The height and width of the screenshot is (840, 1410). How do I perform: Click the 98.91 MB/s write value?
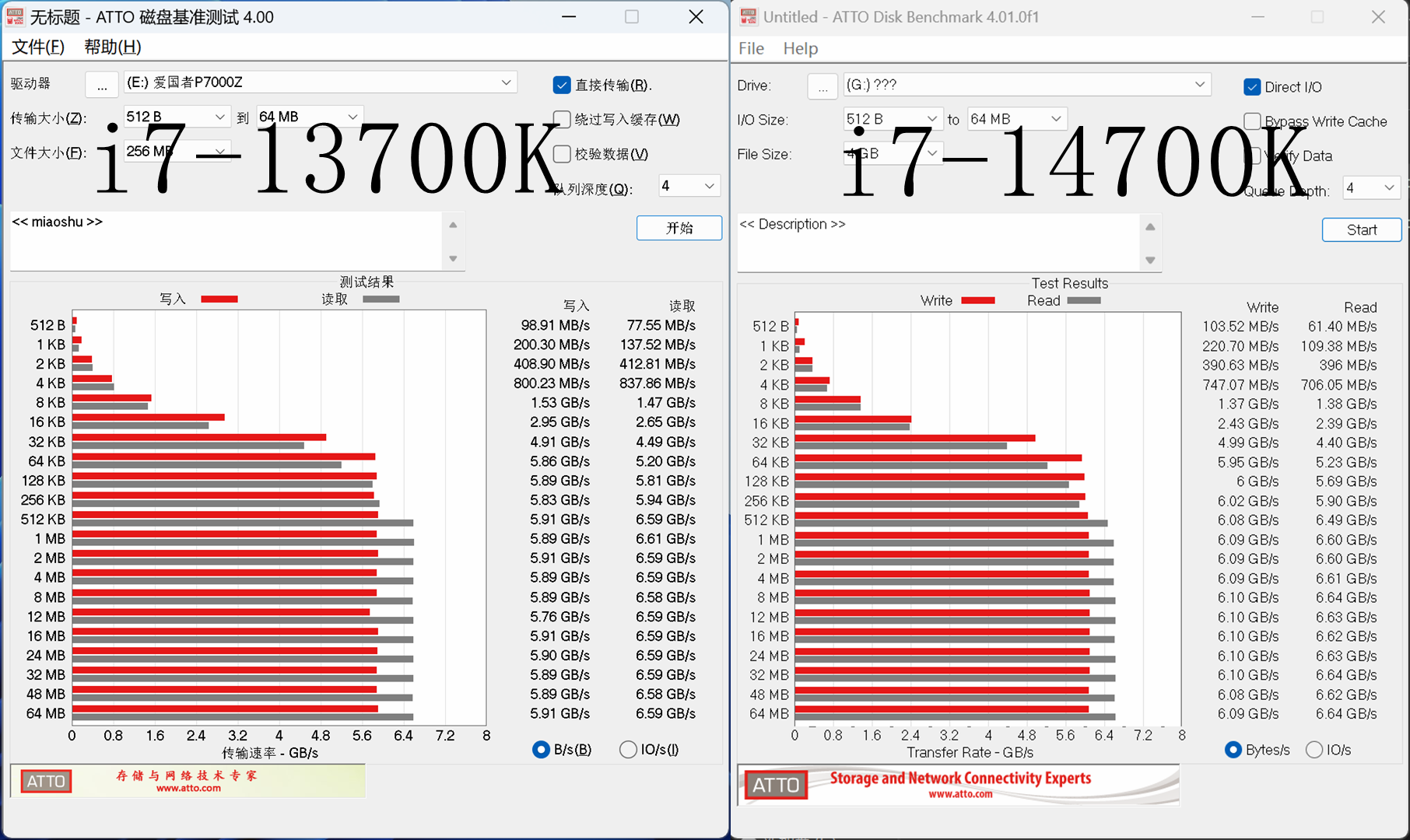(x=556, y=325)
